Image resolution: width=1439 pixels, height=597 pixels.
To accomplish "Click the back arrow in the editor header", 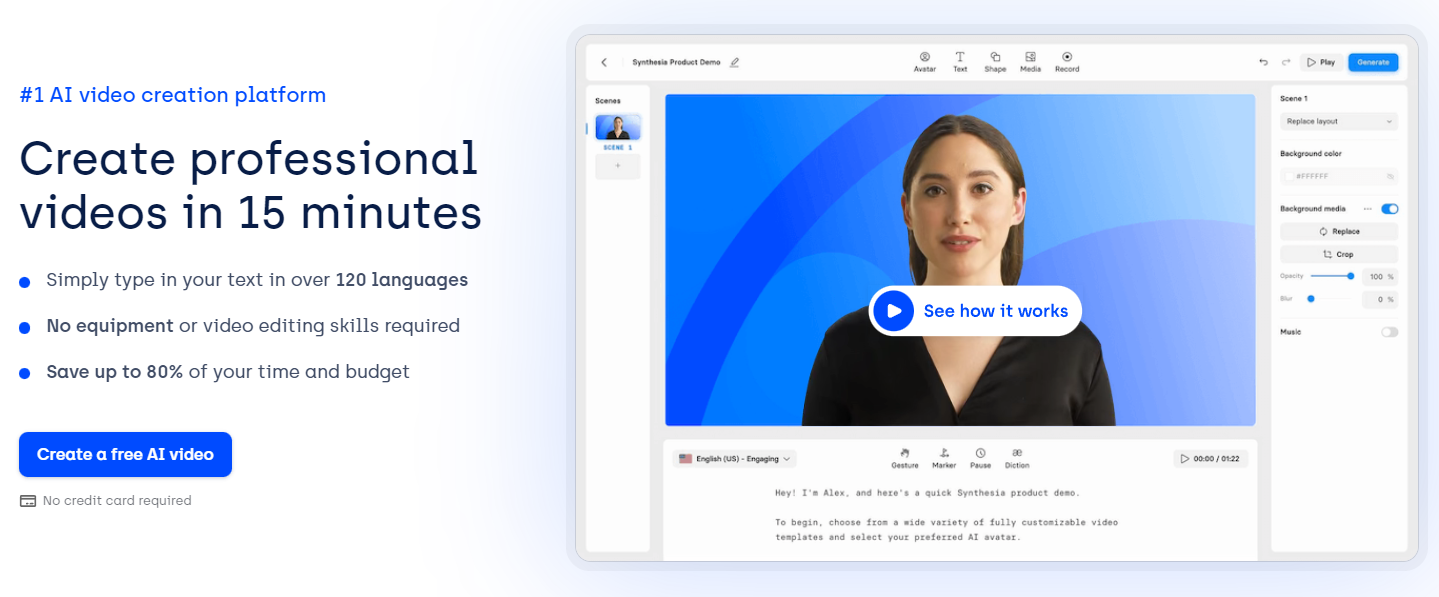I will tap(604, 62).
